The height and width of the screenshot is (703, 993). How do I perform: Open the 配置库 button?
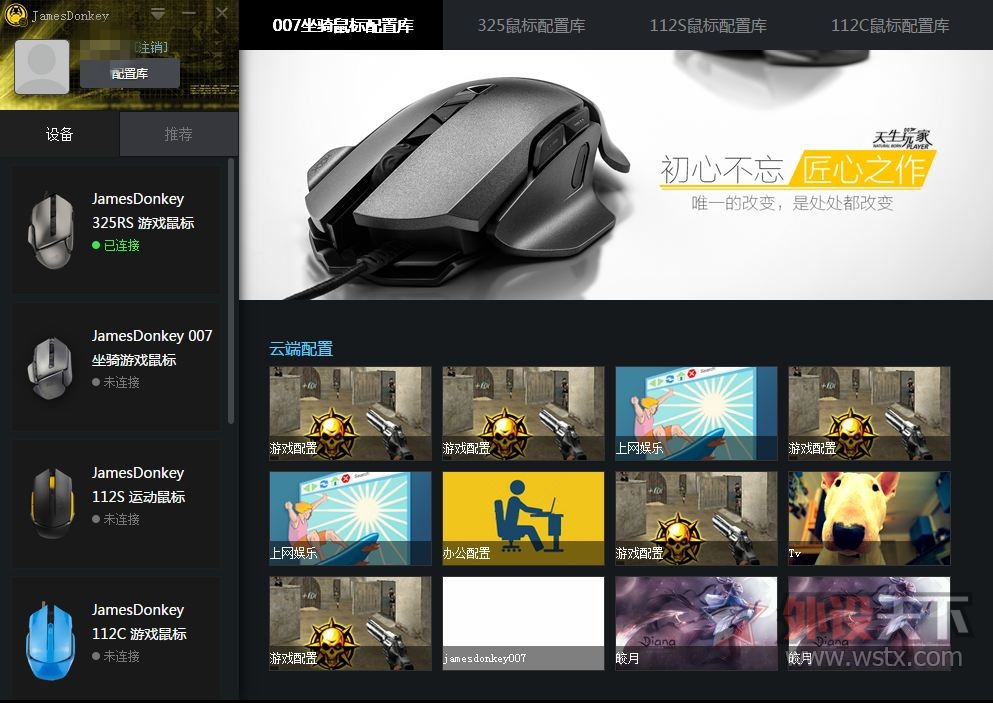[130, 73]
